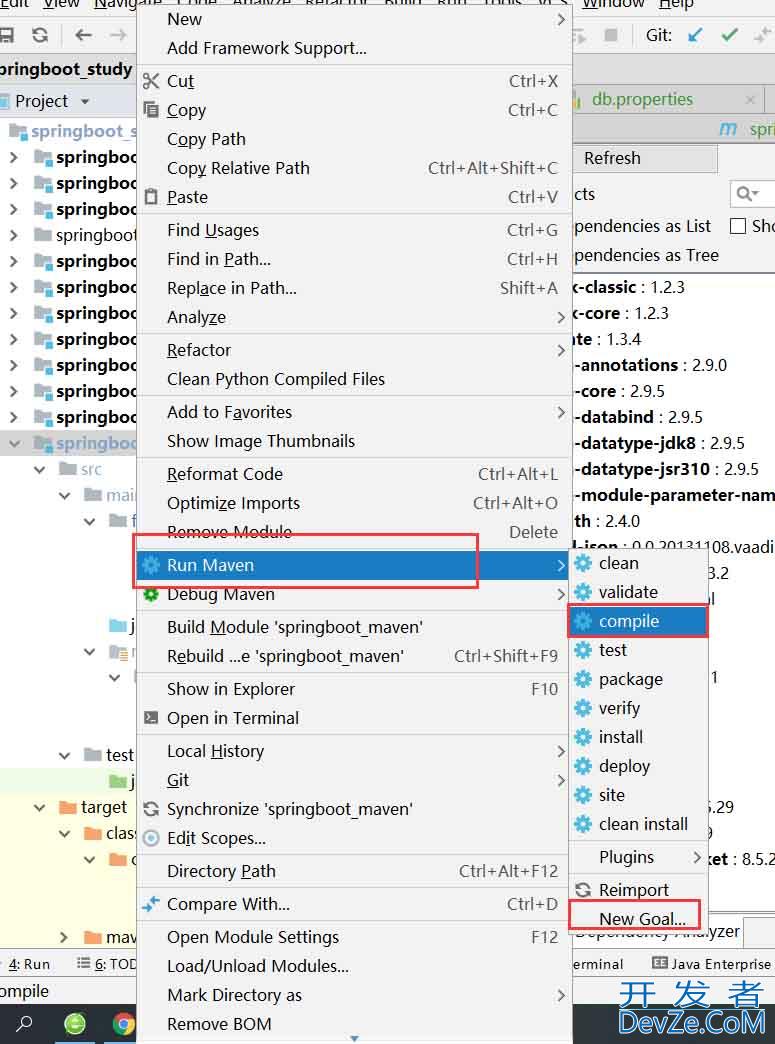Click the Debug Maven green gear icon
The width and height of the screenshot is (775, 1044).
tap(151, 595)
